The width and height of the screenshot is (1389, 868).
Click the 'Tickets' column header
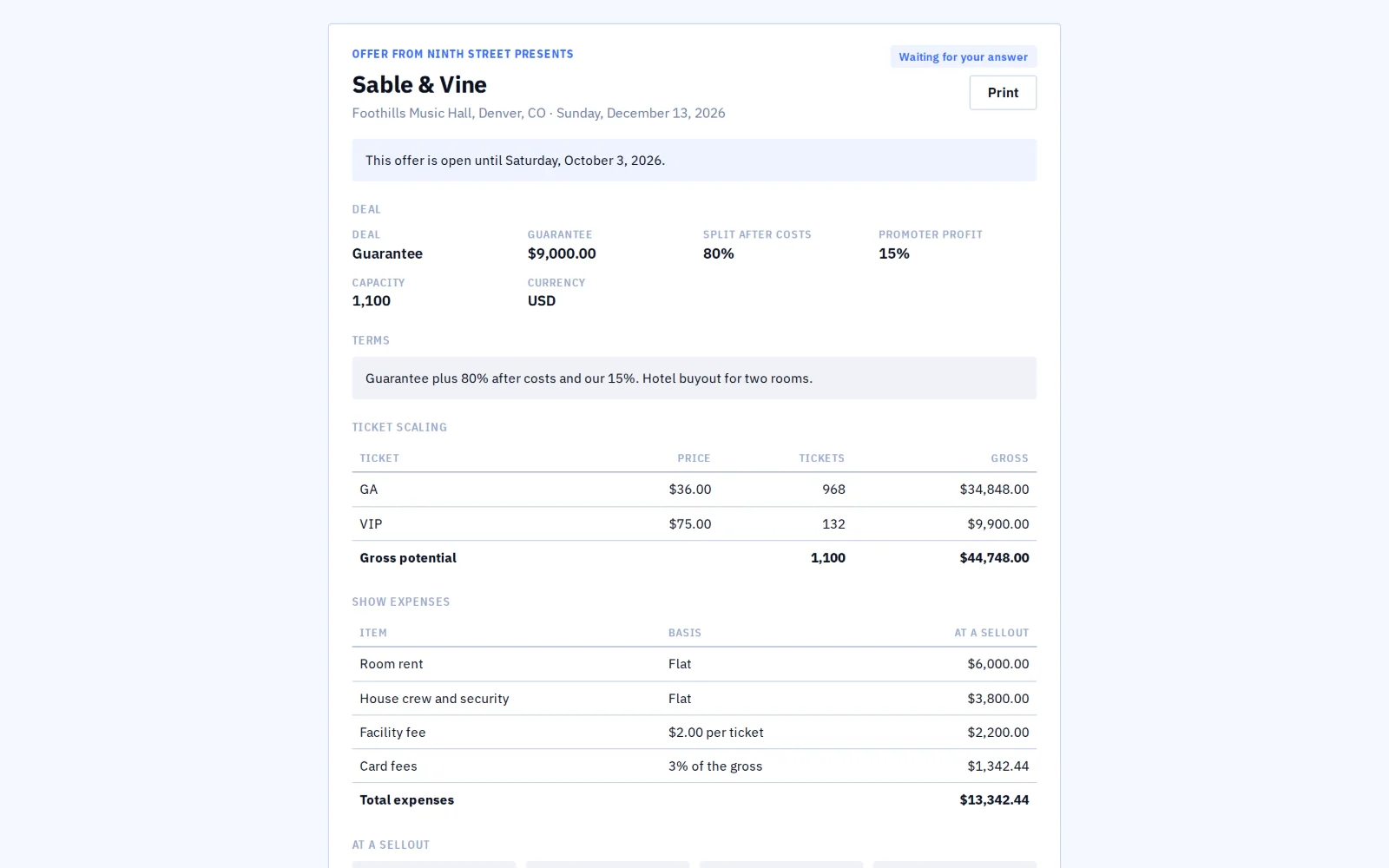tap(821, 458)
